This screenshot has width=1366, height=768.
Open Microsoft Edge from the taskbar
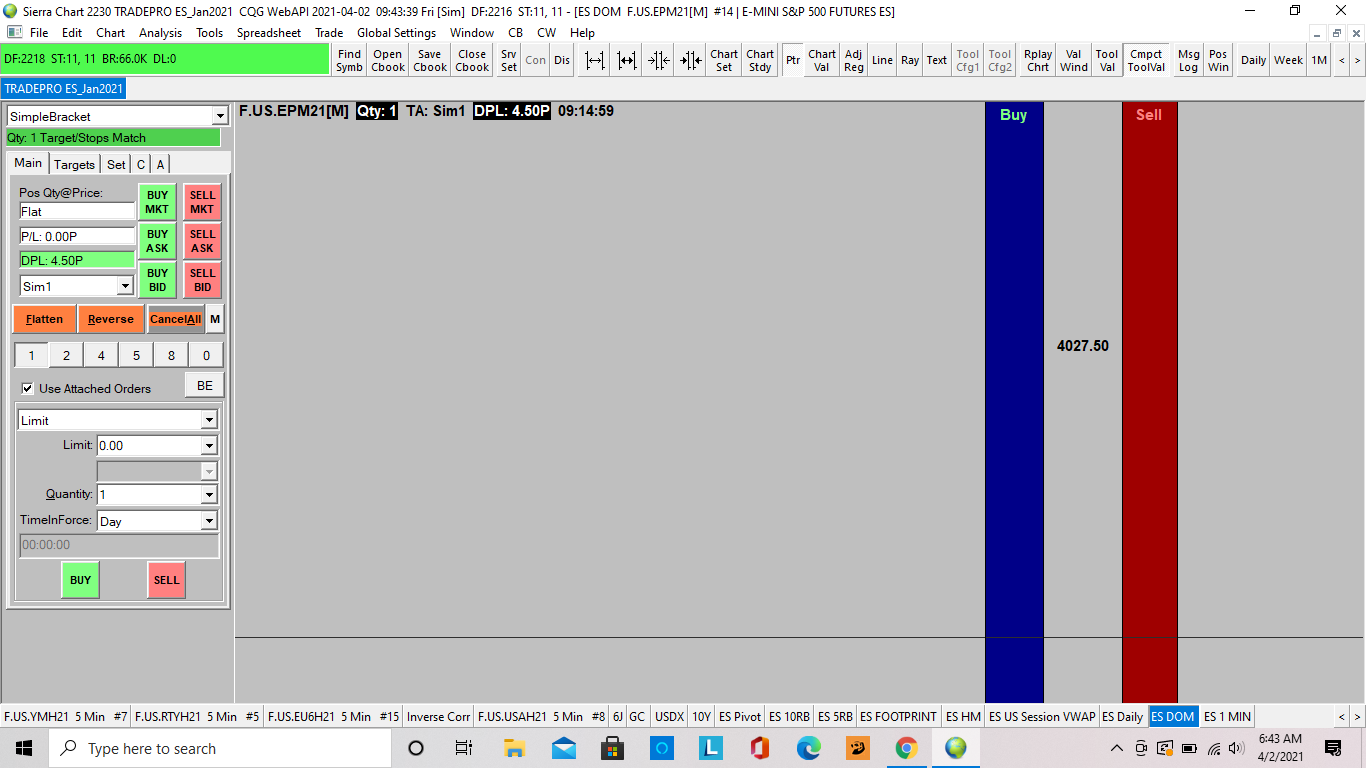[x=809, y=748]
